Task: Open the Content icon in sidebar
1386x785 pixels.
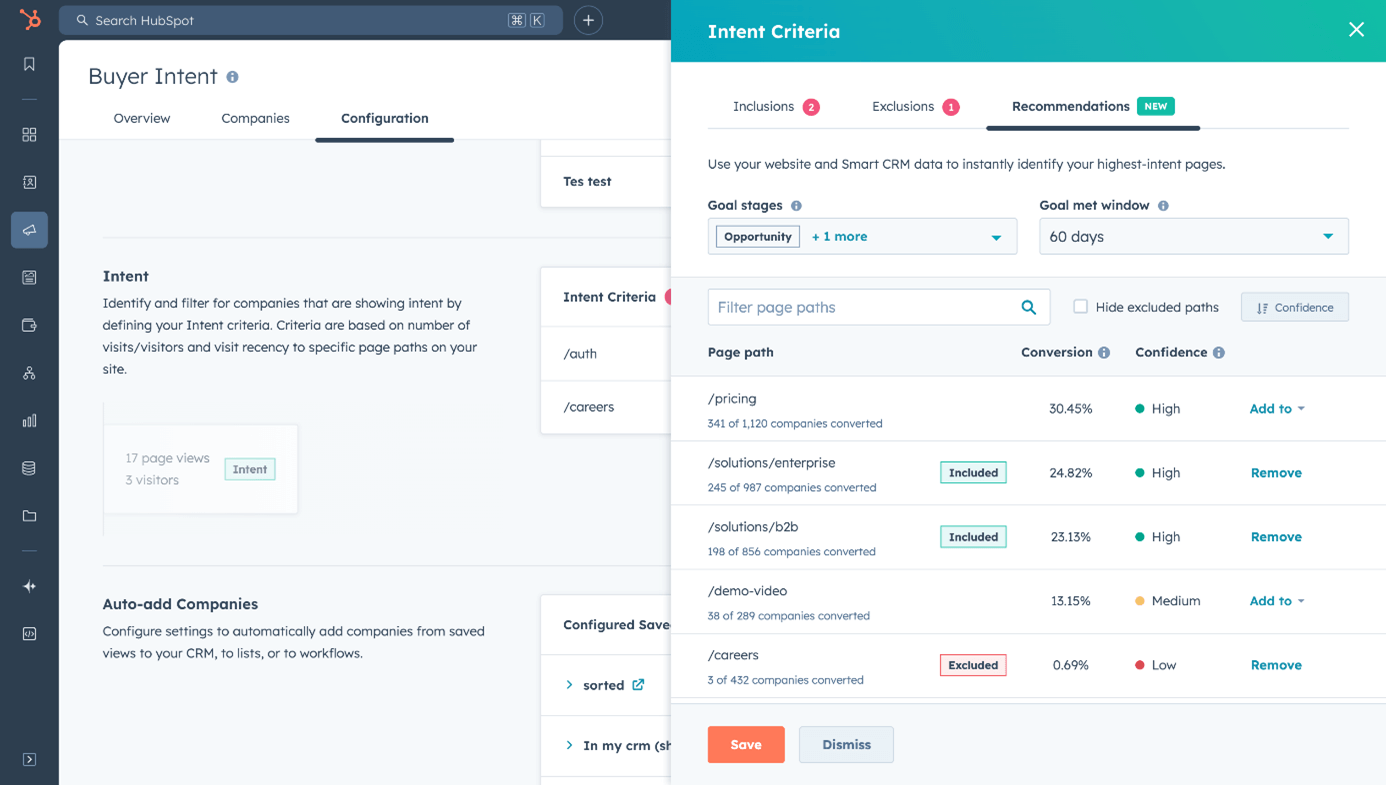Action: [x=29, y=277]
